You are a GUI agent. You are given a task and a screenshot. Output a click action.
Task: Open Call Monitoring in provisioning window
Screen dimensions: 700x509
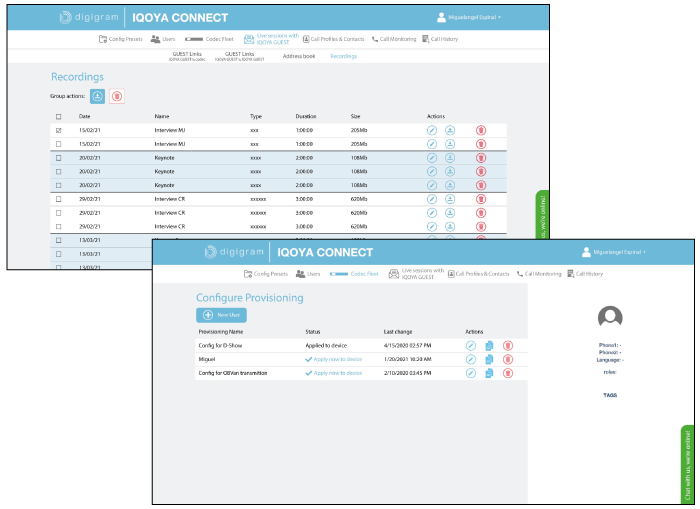tap(539, 274)
